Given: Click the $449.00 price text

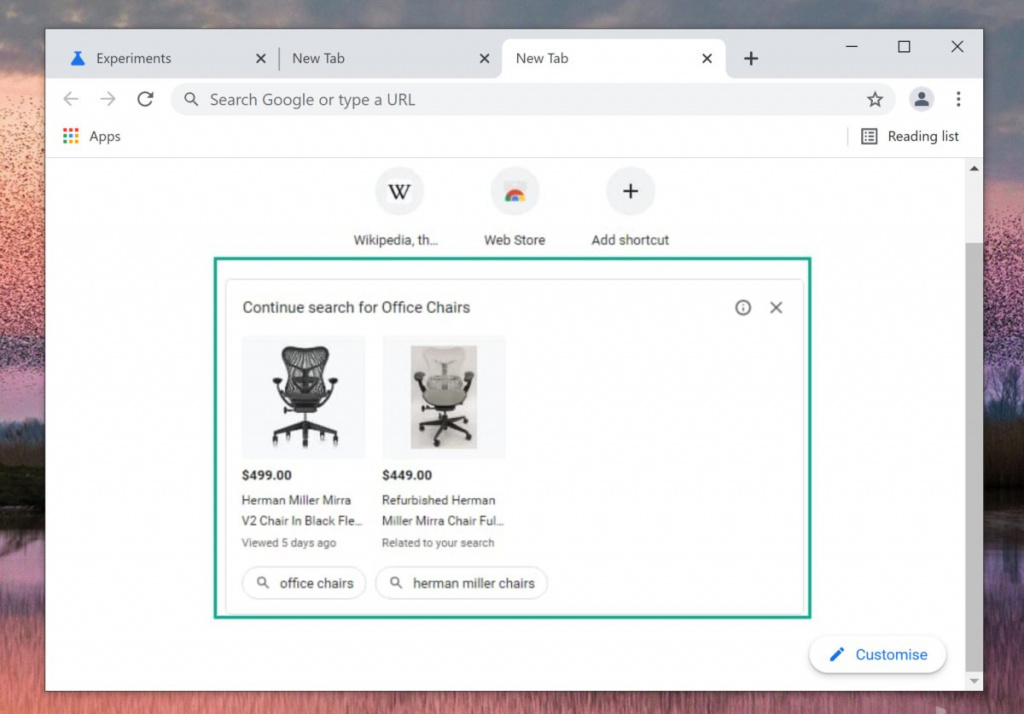Looking at the screenshot, I should (407, 475).
